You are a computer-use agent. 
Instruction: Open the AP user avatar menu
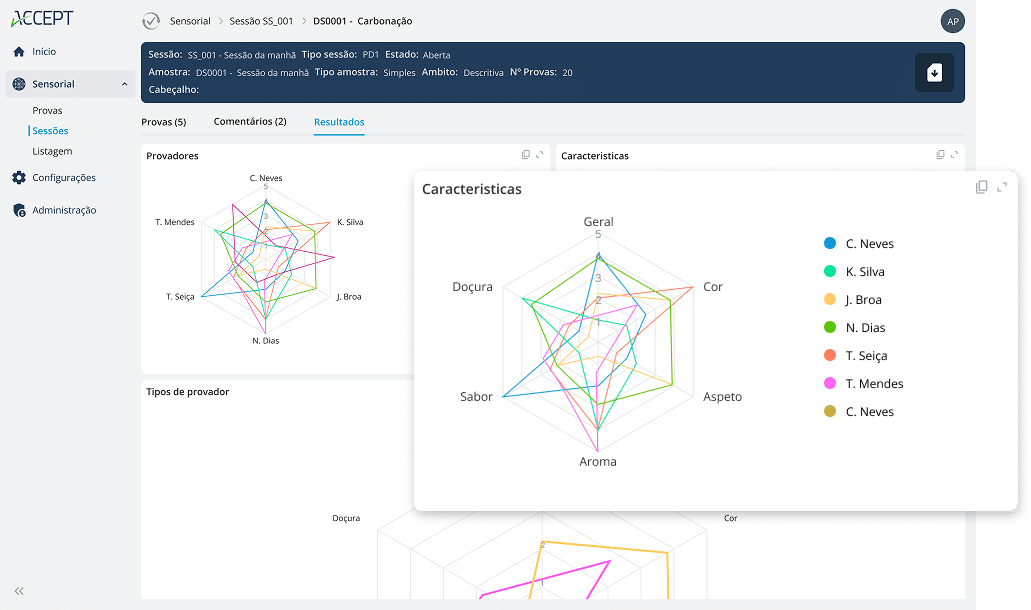point(952,21)
